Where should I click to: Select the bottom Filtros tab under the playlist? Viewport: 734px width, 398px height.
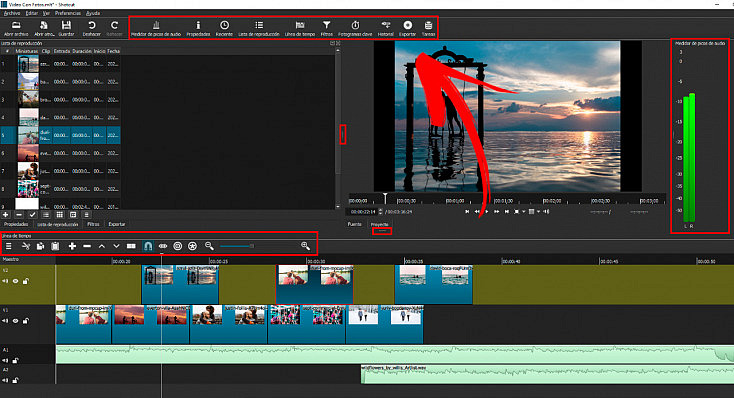93,224
